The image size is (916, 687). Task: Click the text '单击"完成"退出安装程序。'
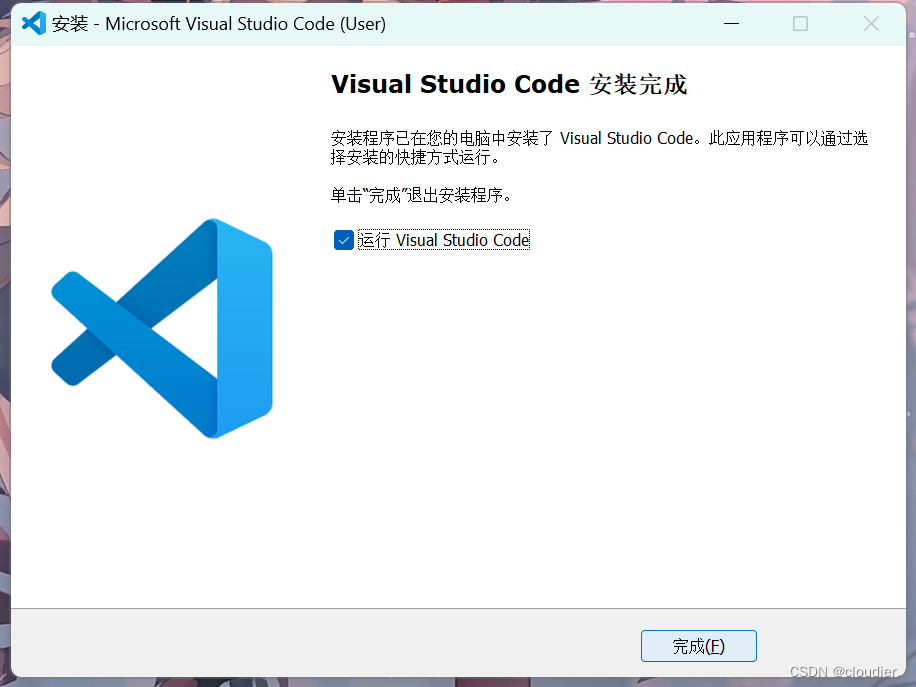(x=421, y=195)
